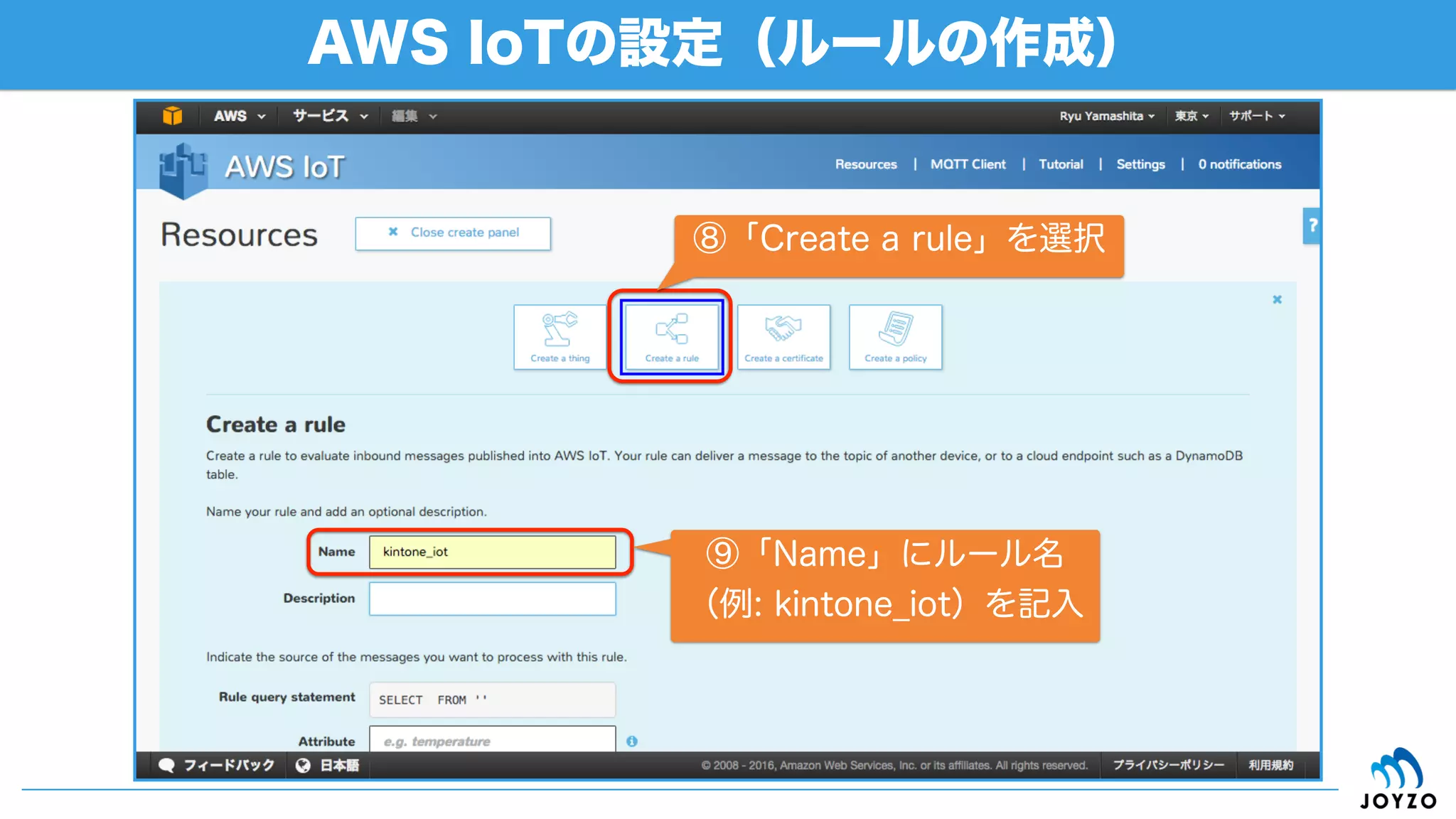
Task: Click the フィードバック button in footer
Action: 216,765
